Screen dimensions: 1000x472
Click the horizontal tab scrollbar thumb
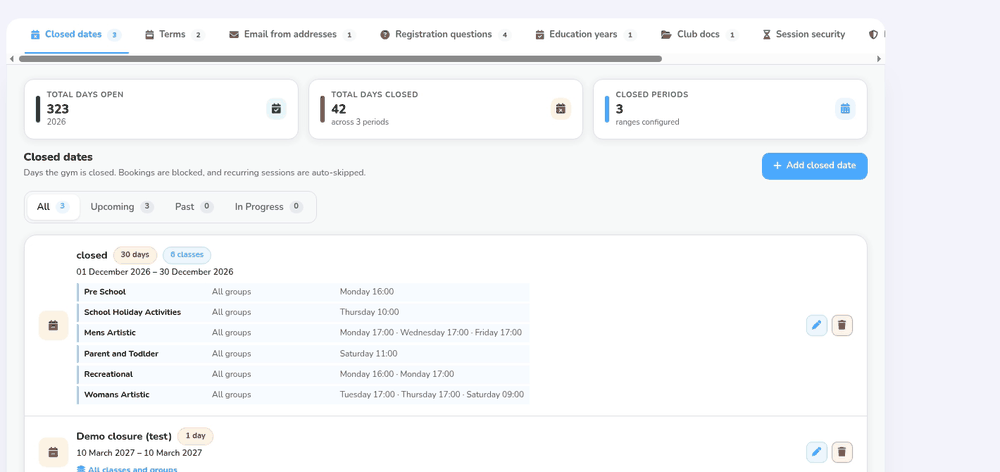click(x=340, y=59)
